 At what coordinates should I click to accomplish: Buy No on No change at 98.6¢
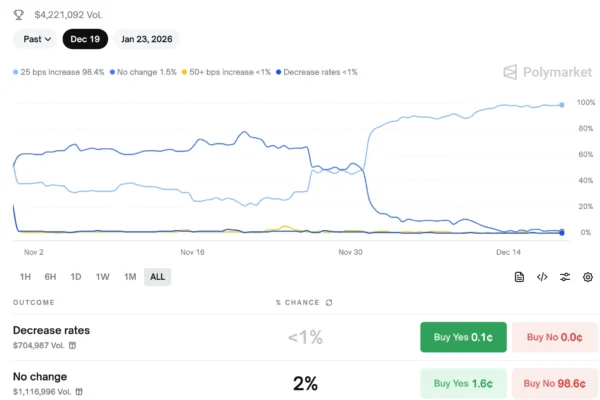coord(554,383)
